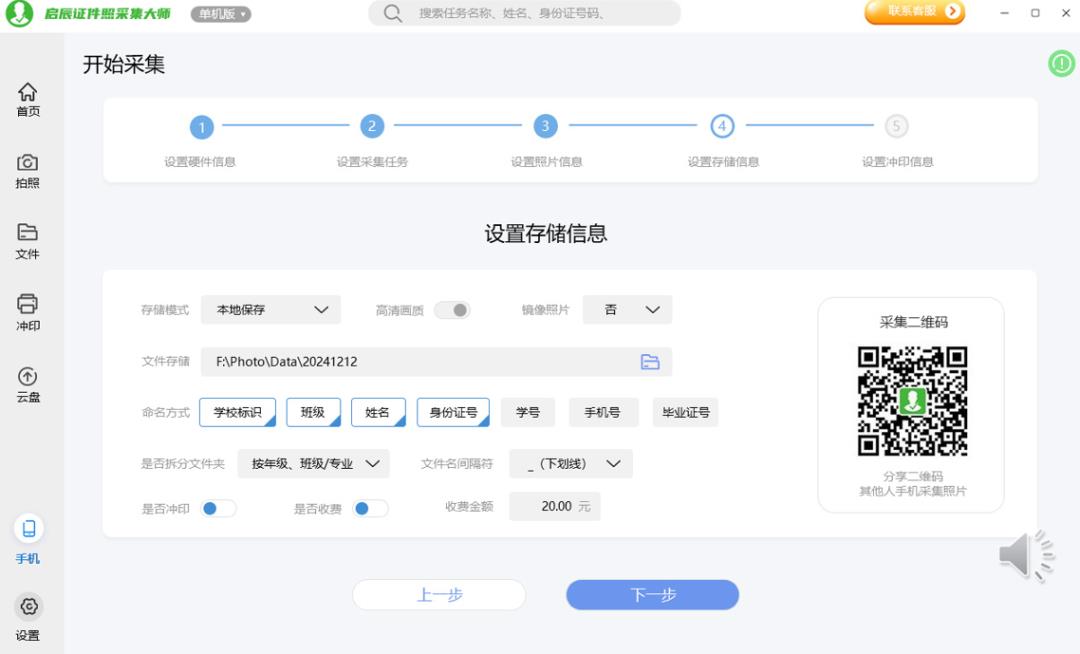Click the speaker volume icon

1026,555
